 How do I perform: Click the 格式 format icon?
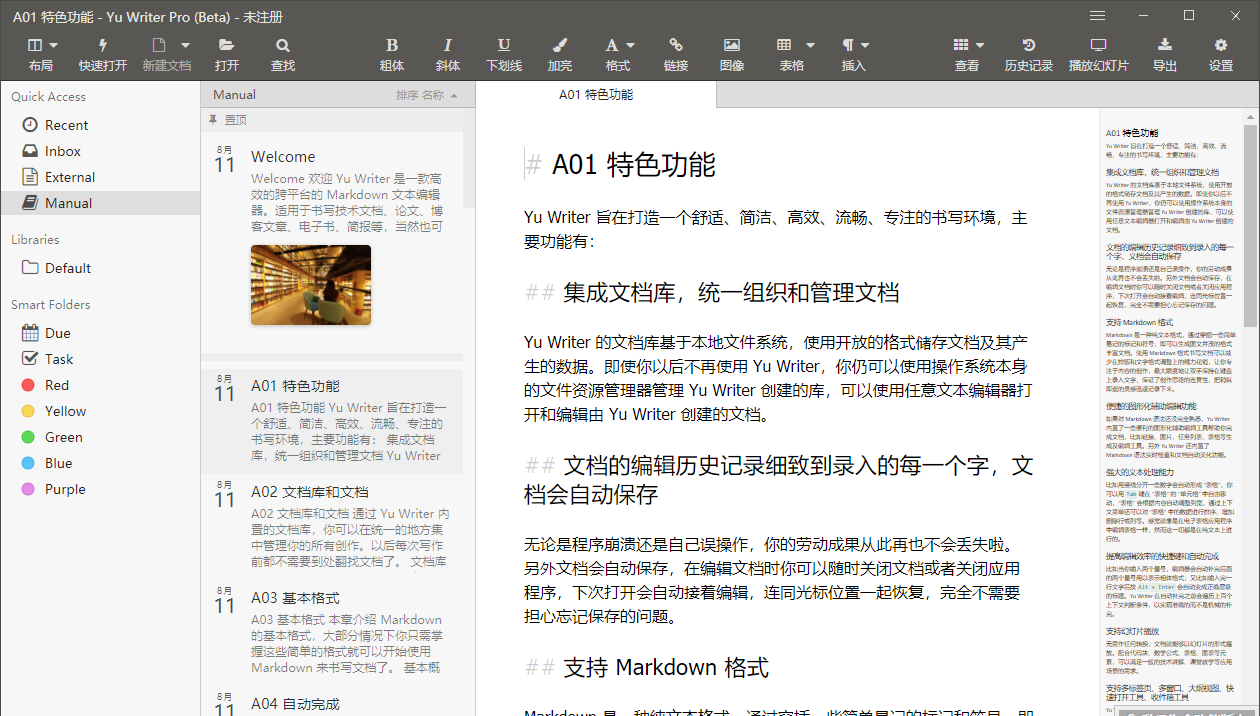(x=611, y=45)
